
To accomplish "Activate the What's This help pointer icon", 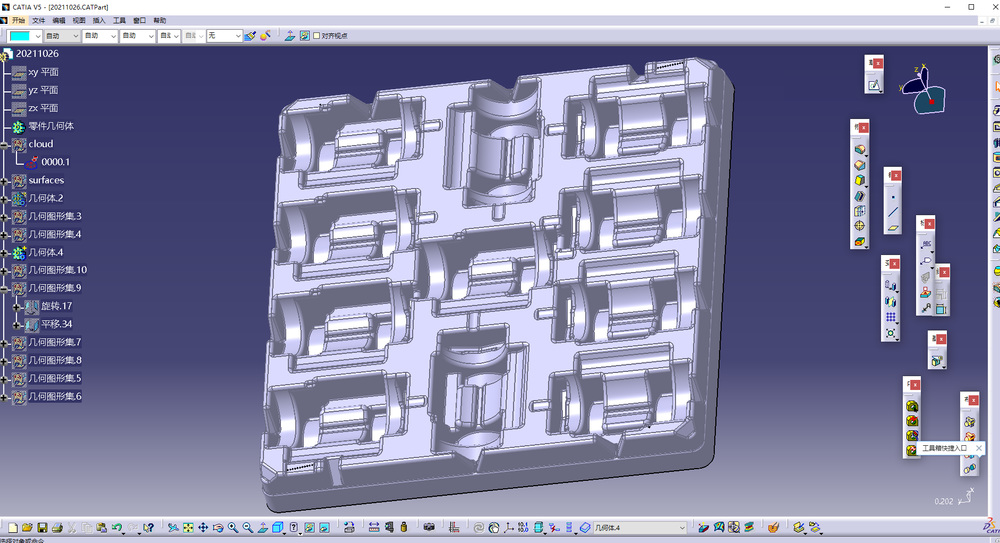I will (148, 528).
